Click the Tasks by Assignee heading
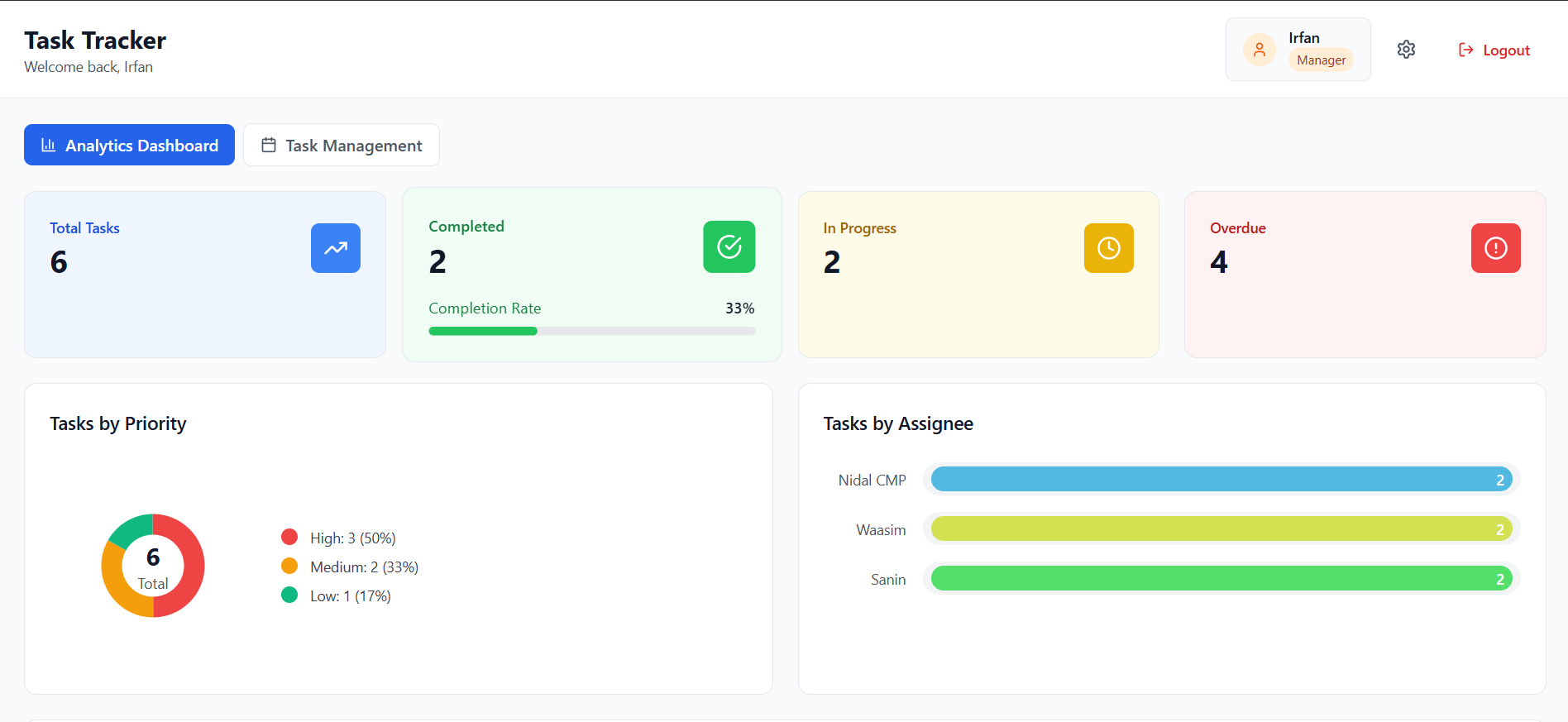The height and width of the screenshot is (722, 1568). tap(898, 423)
